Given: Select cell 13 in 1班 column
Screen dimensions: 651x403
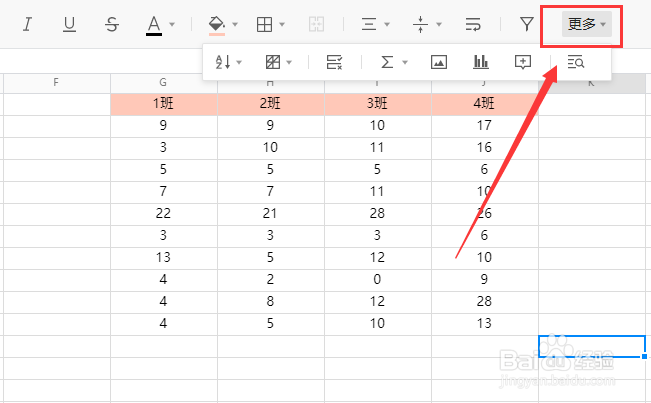Looking at the screenshot, I should [x=164, y=258].
